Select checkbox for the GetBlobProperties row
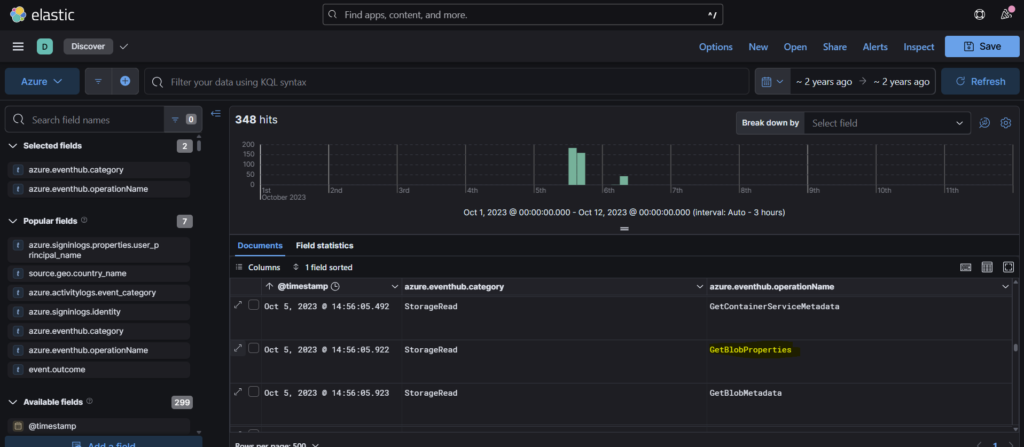Image resolution: width=1024 pixels, height=447 pixels. (x=254, y=349)
